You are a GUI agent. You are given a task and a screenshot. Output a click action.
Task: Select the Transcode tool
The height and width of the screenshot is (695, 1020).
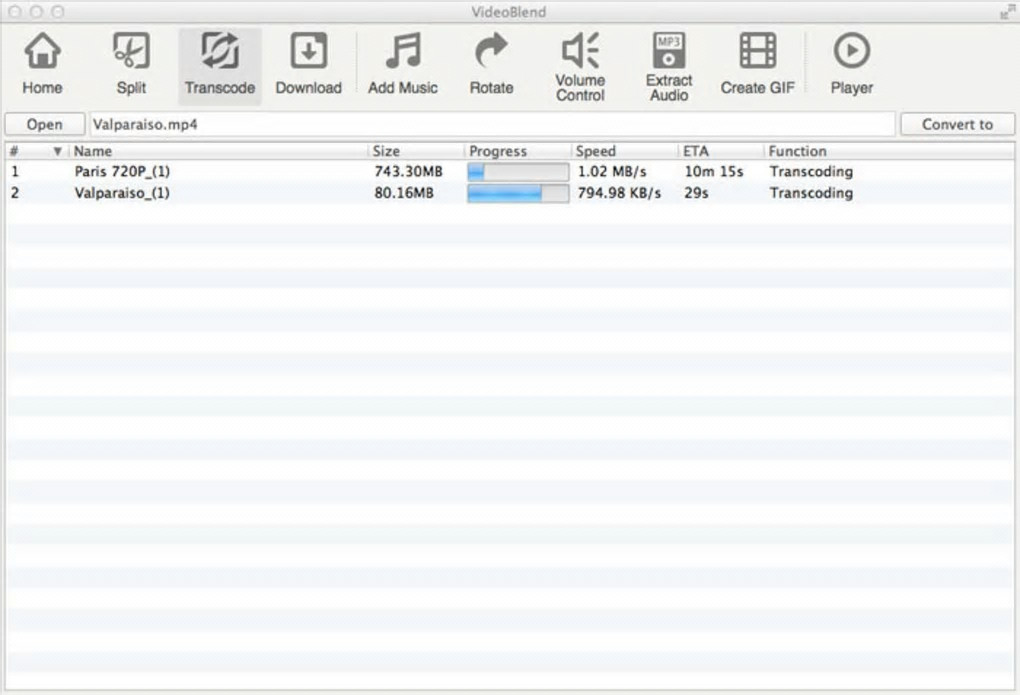click(220, 65)
